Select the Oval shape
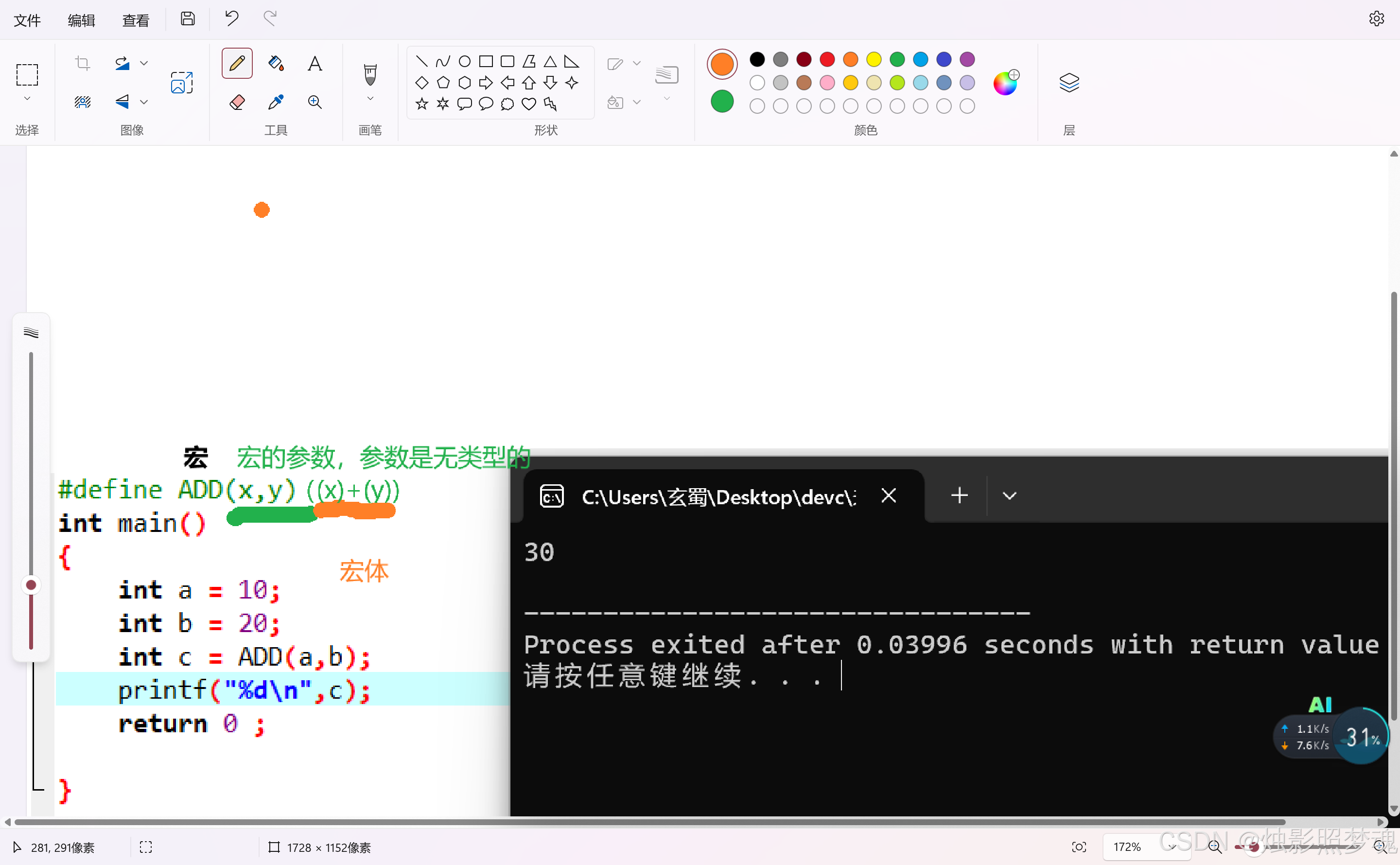Image resolution: width=1400 pixels, height=865 pixels. point(464,61)
